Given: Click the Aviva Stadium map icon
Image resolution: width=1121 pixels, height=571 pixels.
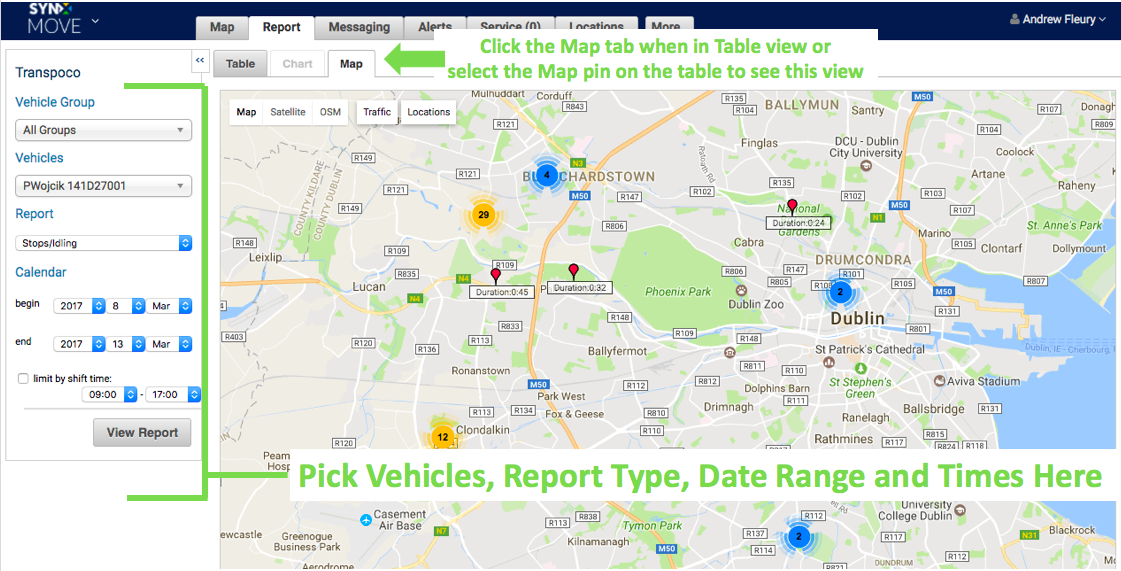Looking at the screenshot, I should [939, 381].
